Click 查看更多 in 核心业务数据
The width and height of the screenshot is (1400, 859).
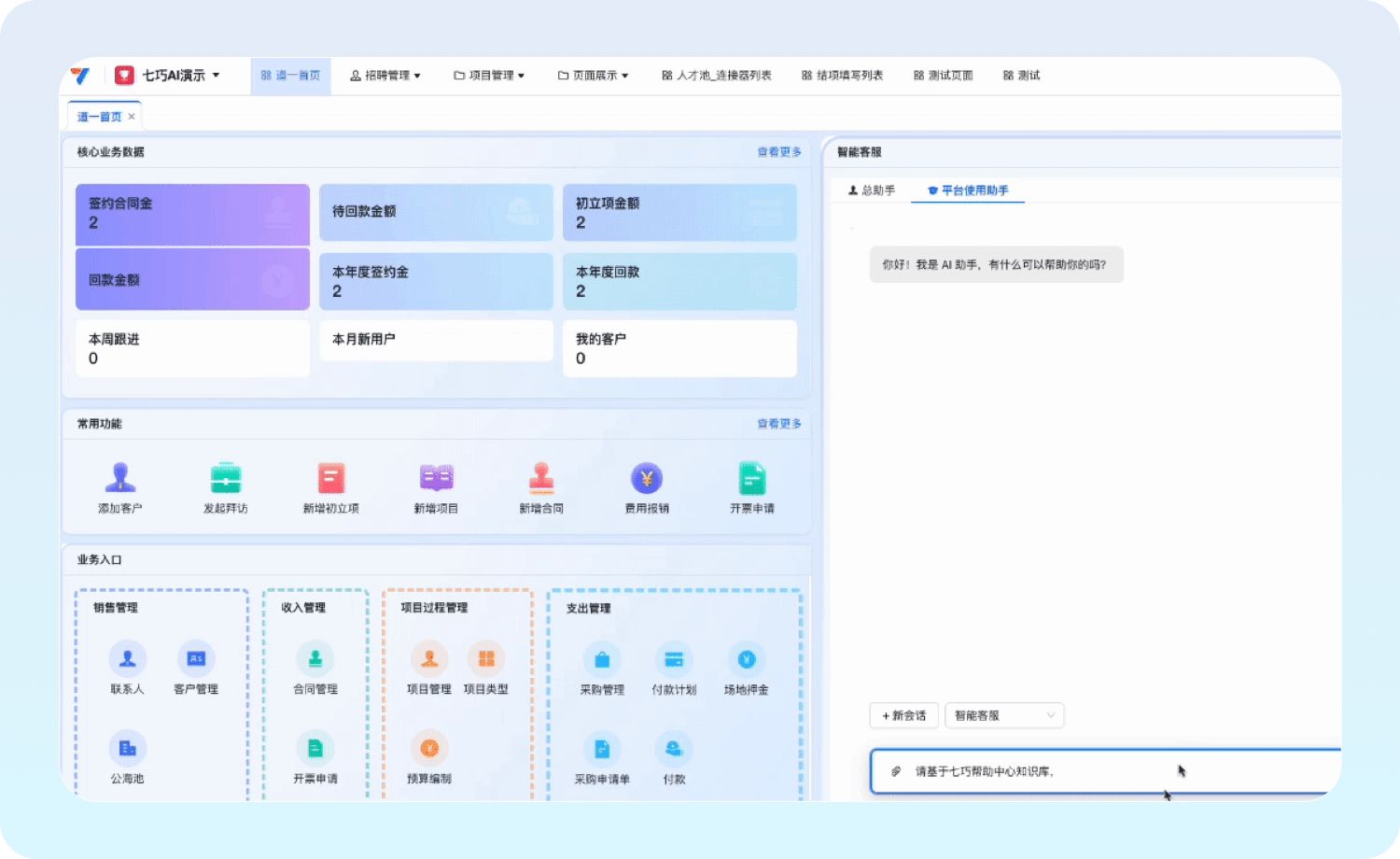click(x=779, y=152)
